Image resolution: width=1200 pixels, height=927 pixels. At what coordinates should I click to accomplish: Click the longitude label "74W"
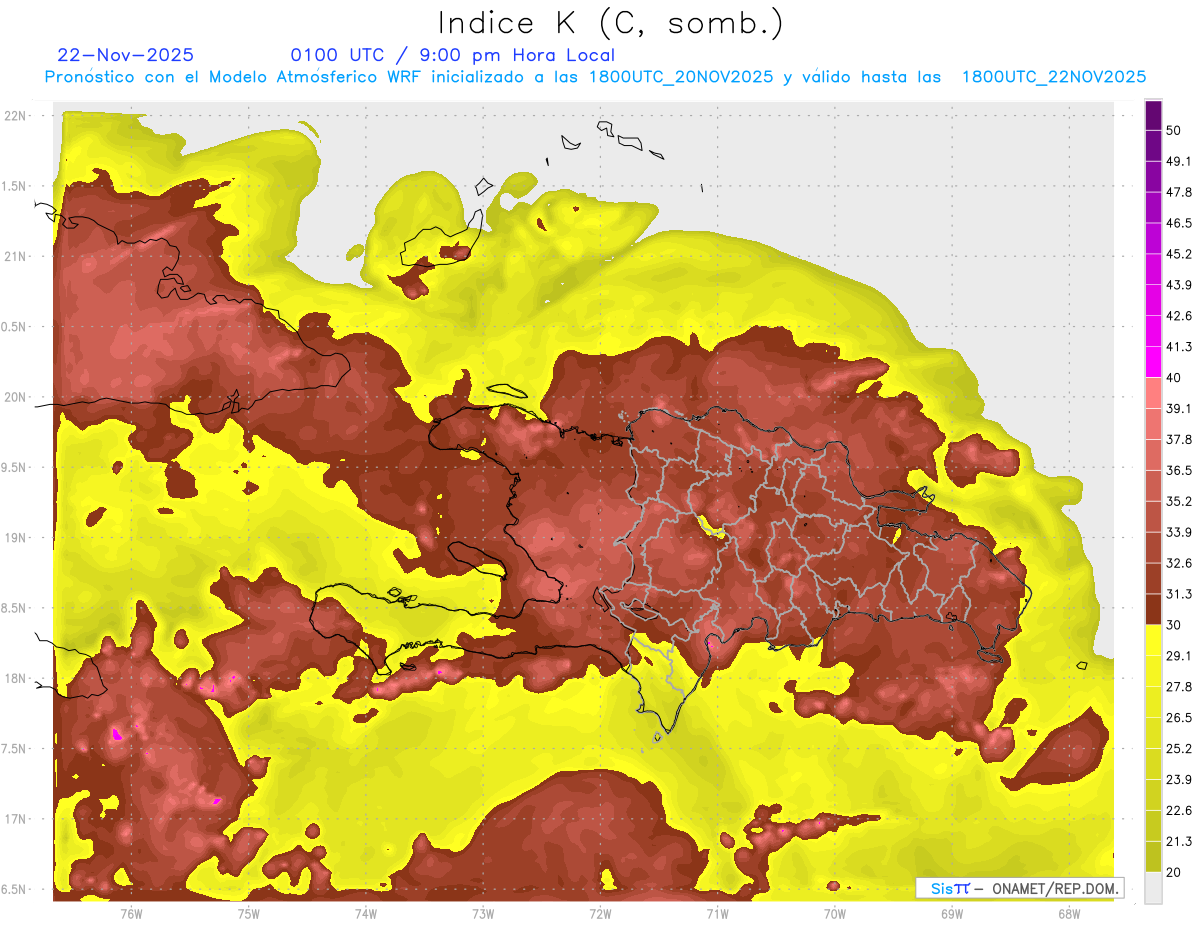tap(366, 913)
